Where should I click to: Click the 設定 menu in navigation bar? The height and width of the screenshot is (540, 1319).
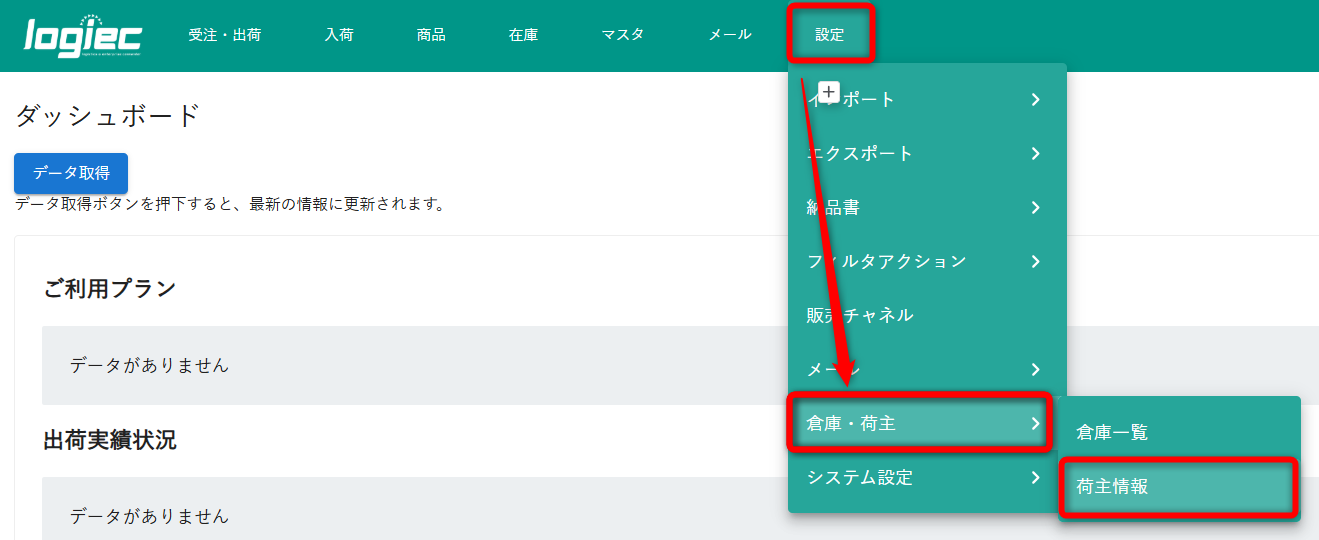[830, 35]
